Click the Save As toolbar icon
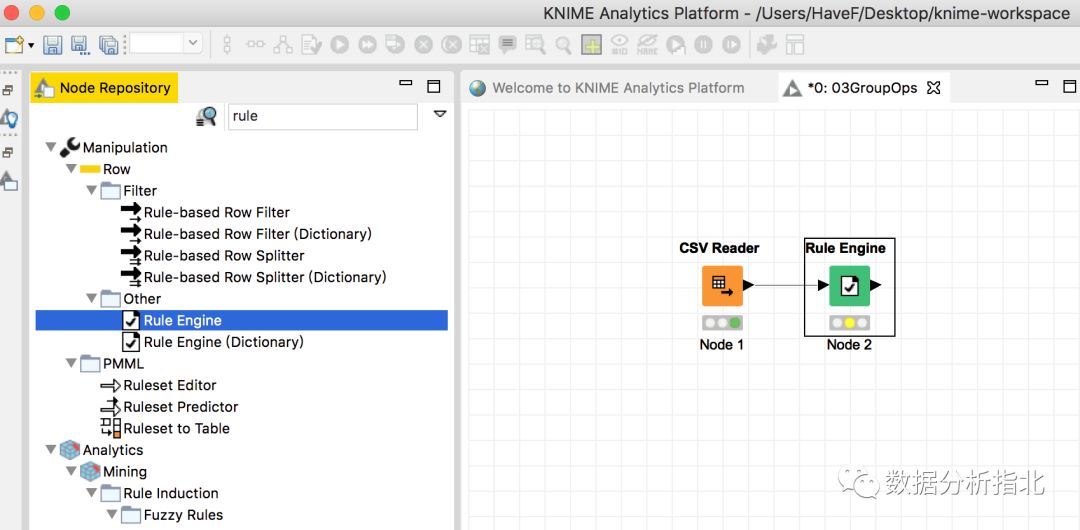Image resolution: width=1080 pixels, height=530 pixels. 81,45
